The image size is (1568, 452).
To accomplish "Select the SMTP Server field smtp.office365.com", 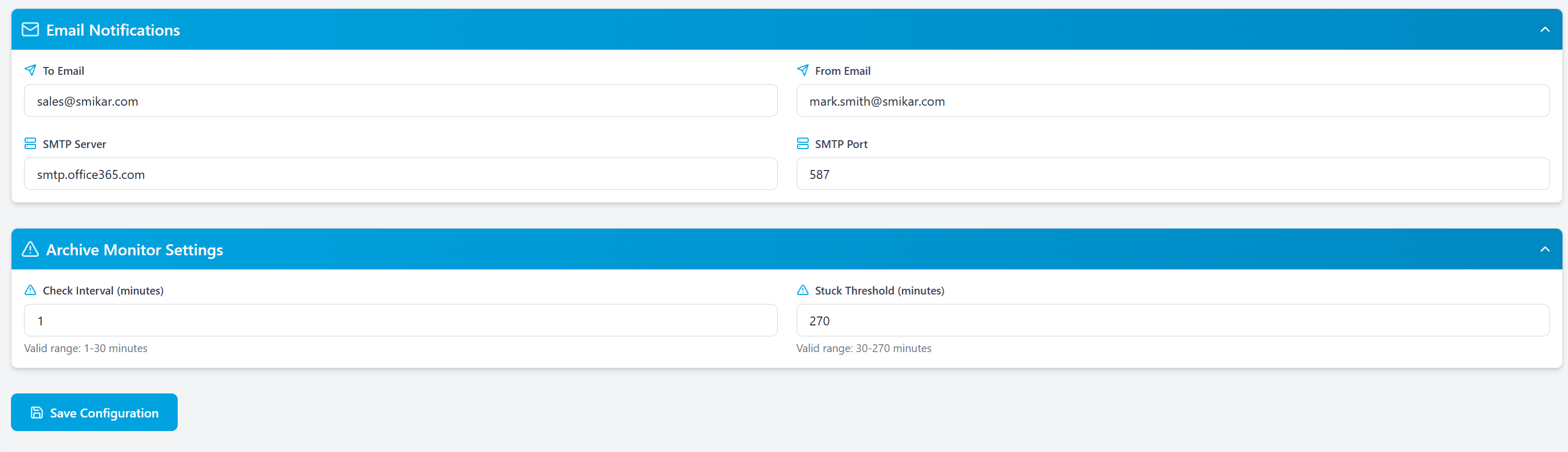I will point(400,174).
